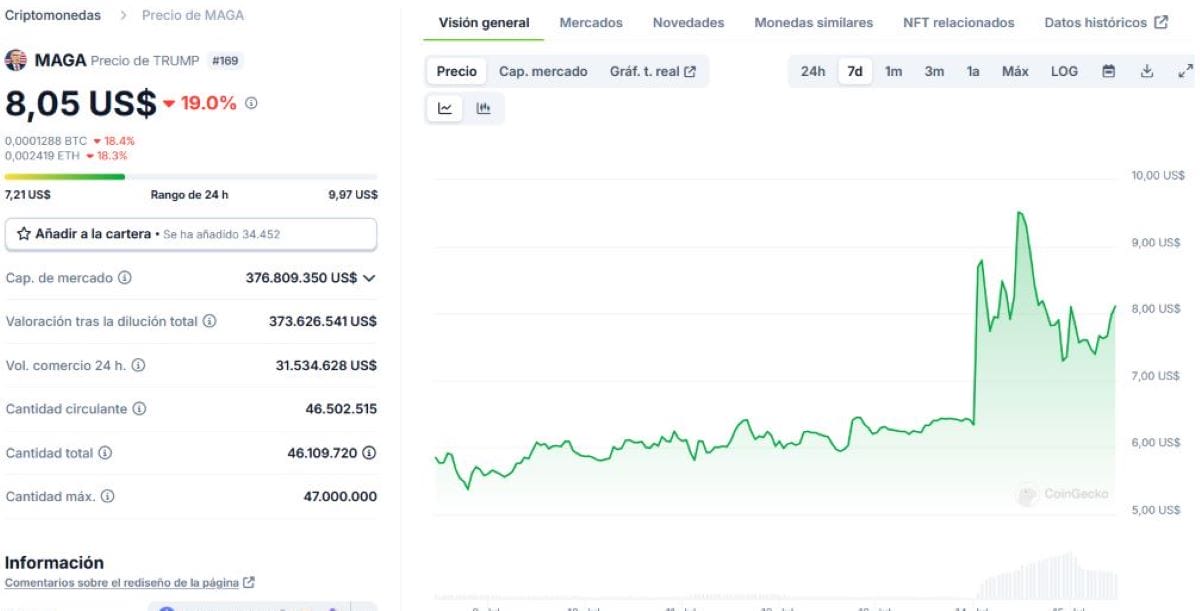The height and width of the screenshot is (611, 1200).
Task: Select Cap. mercado chart mode
Action: (543, 71)
